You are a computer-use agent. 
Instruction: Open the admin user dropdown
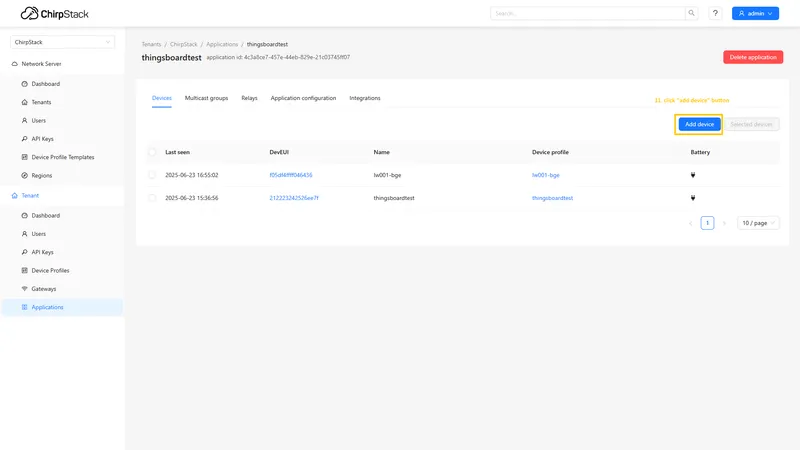click(x=755, y=13)
